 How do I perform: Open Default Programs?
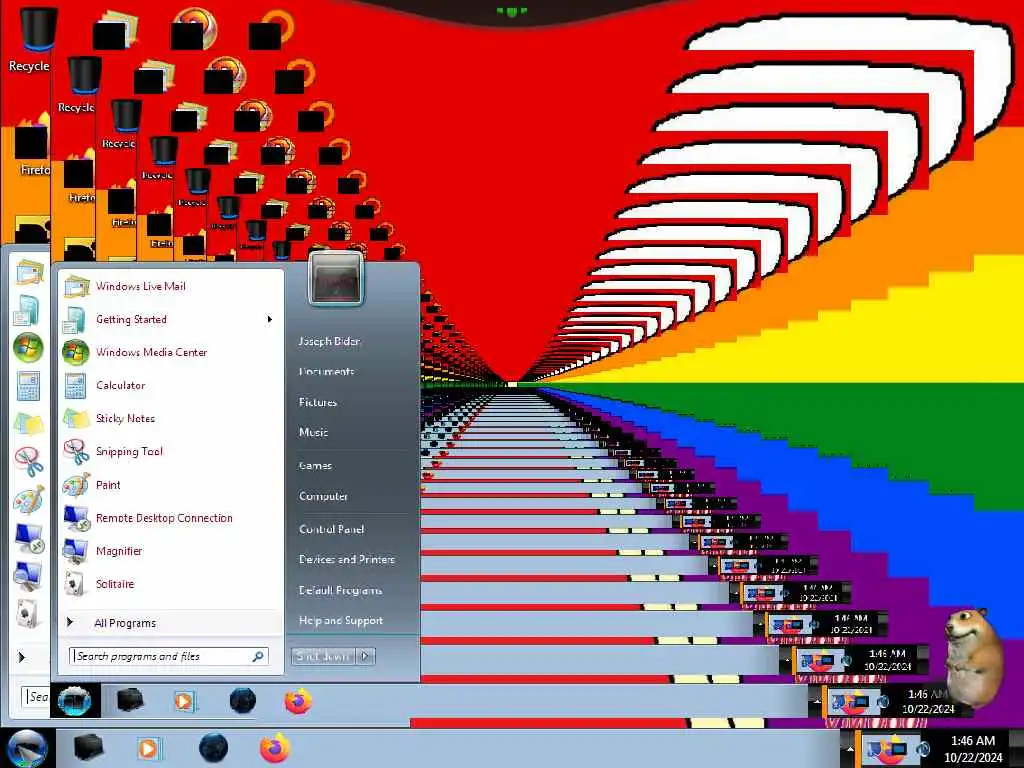click(x=340, y=590)
